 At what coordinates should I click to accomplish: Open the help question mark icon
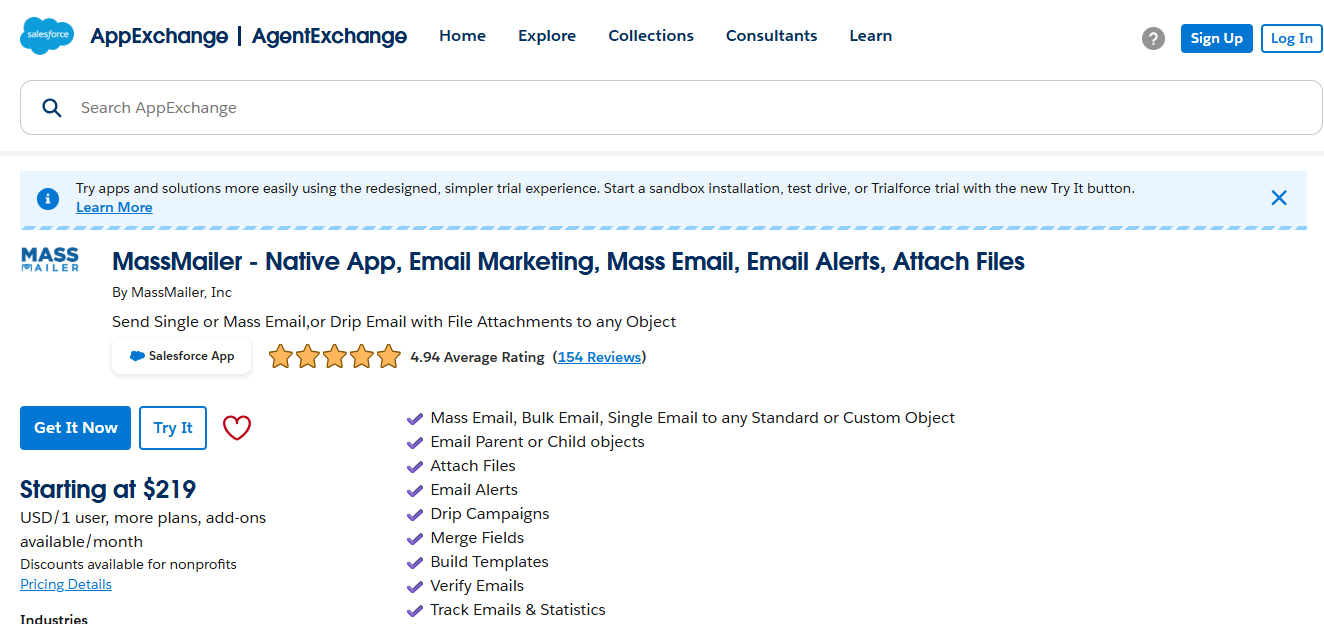click(x=1153, y=38)
